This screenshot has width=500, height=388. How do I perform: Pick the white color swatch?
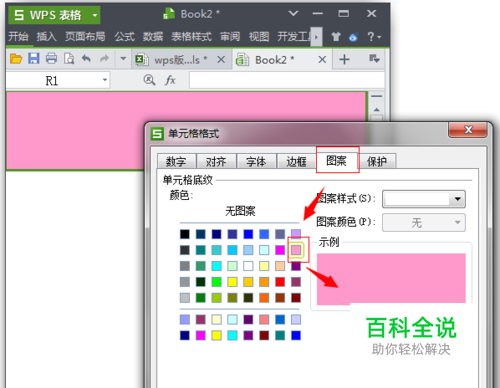click(x=248, y=266)
